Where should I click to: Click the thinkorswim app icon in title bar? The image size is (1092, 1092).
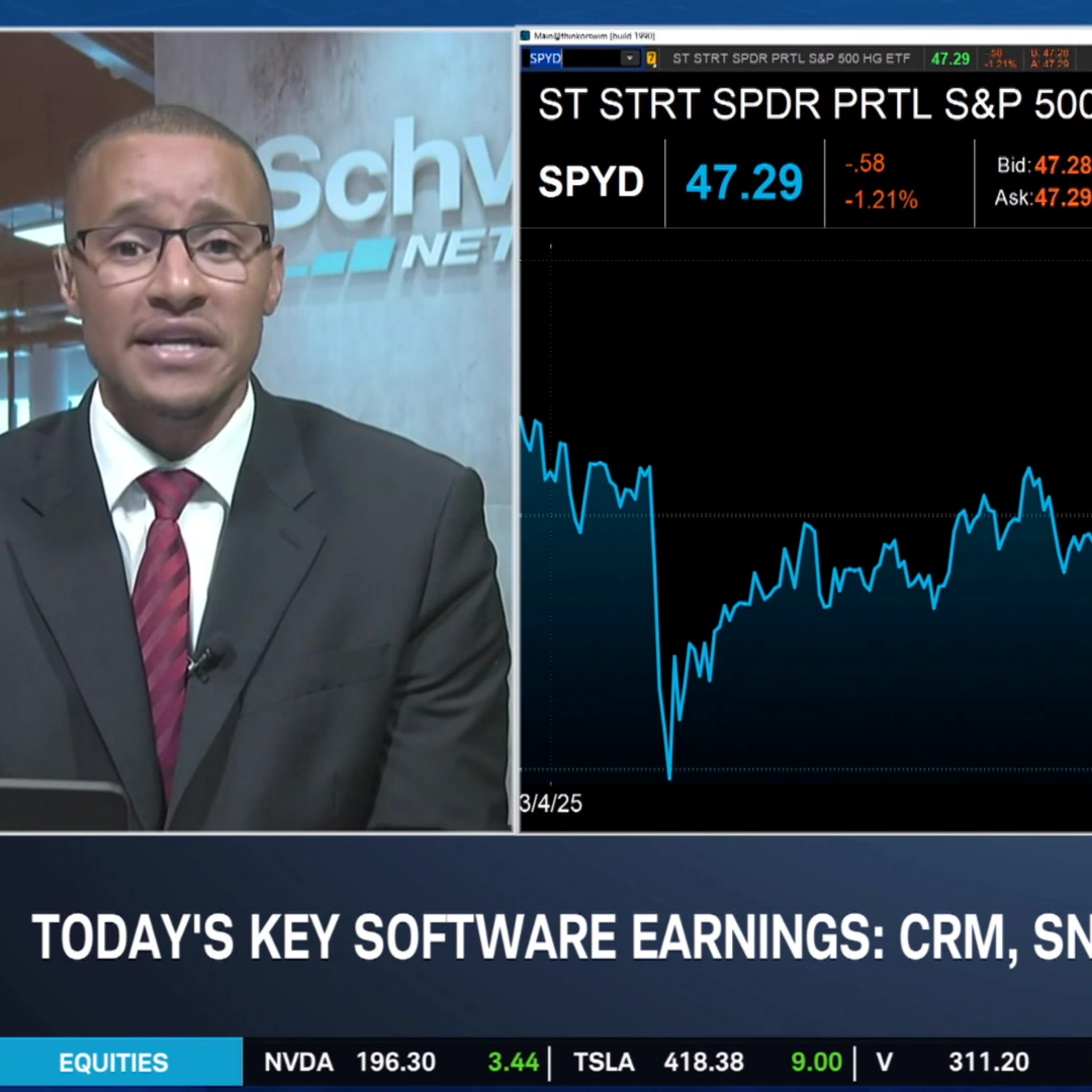click(526, 36)
